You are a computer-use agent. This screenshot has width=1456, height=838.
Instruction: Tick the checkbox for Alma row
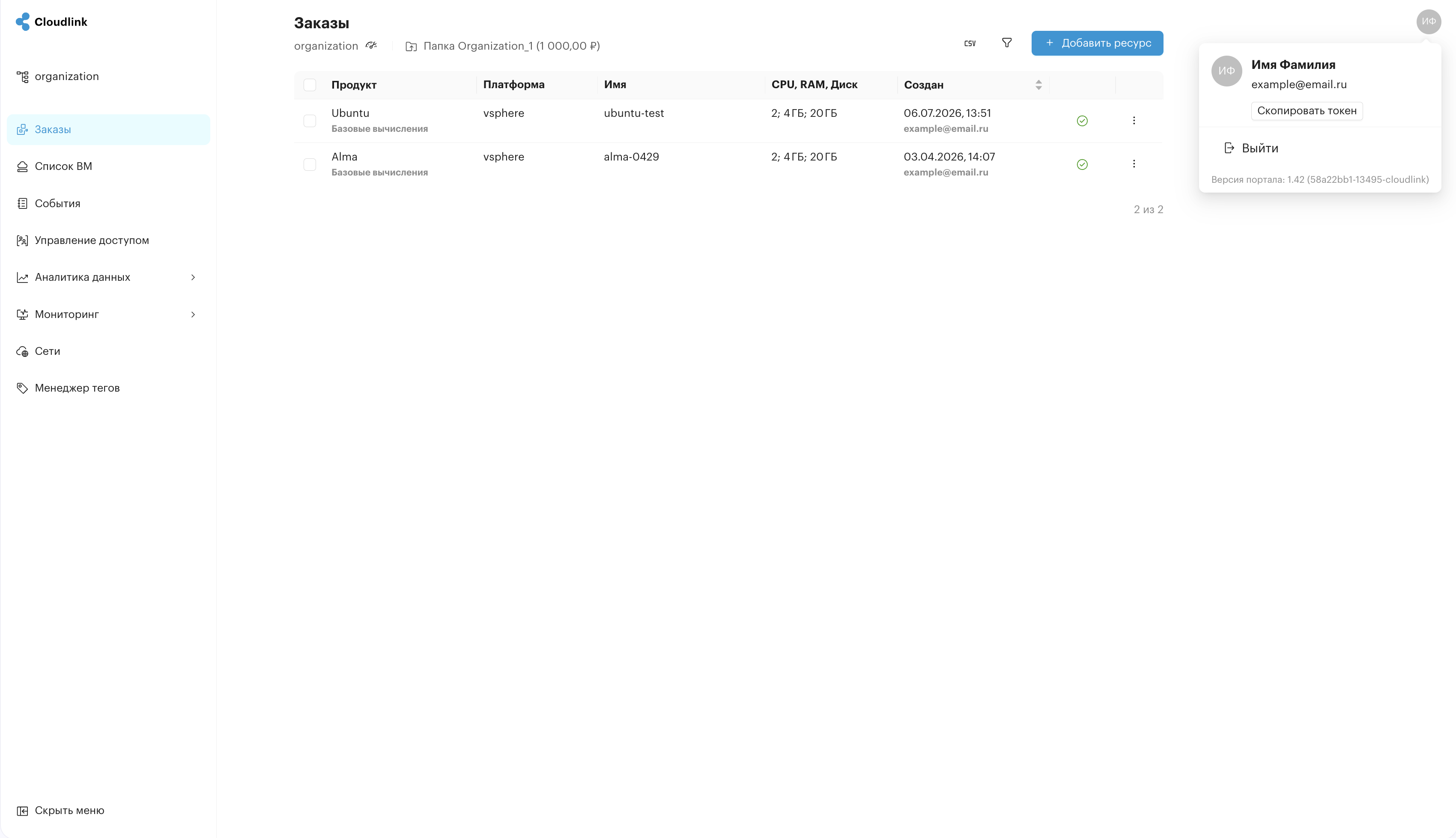(310, 165)
